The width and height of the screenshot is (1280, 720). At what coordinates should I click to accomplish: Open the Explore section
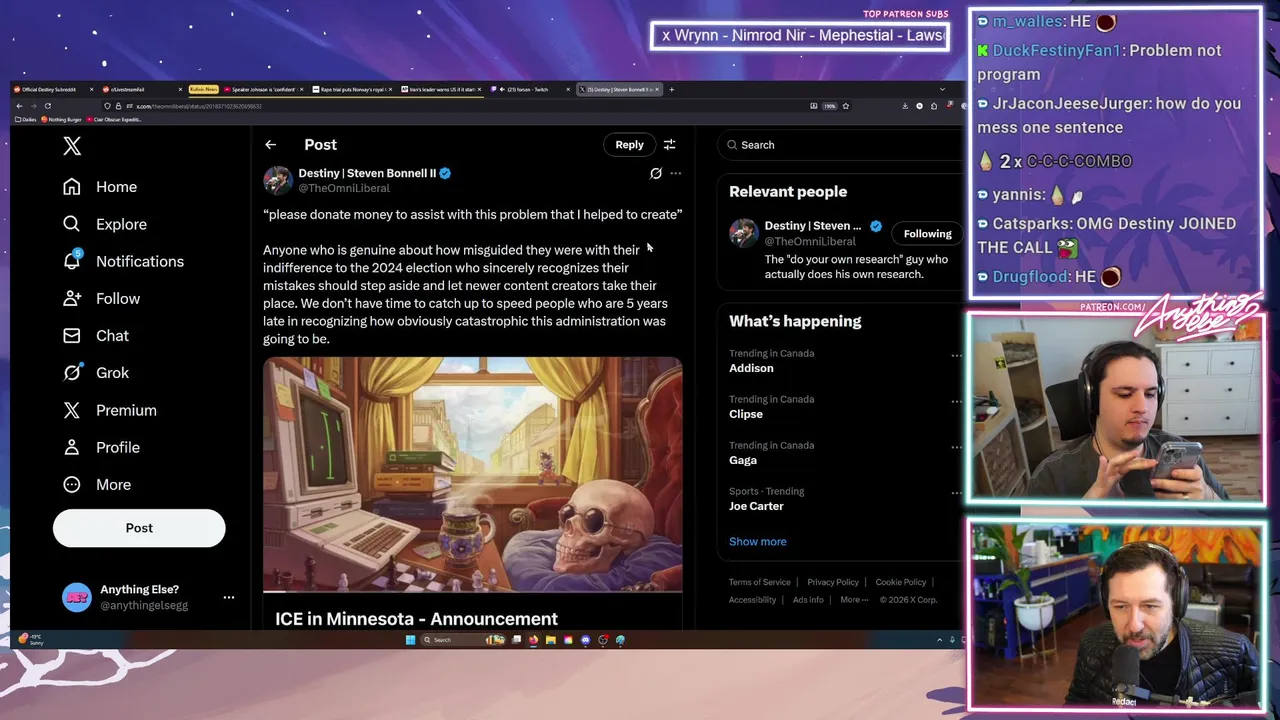click(105, 224)
